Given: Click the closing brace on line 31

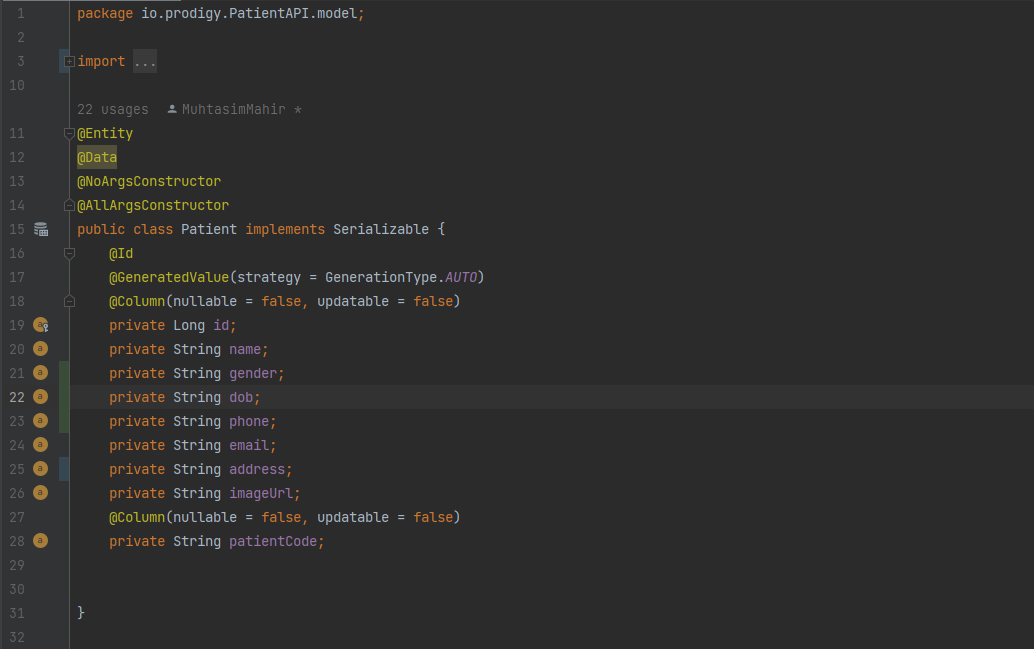Looking at the screenshot, I should coord(81,613).
